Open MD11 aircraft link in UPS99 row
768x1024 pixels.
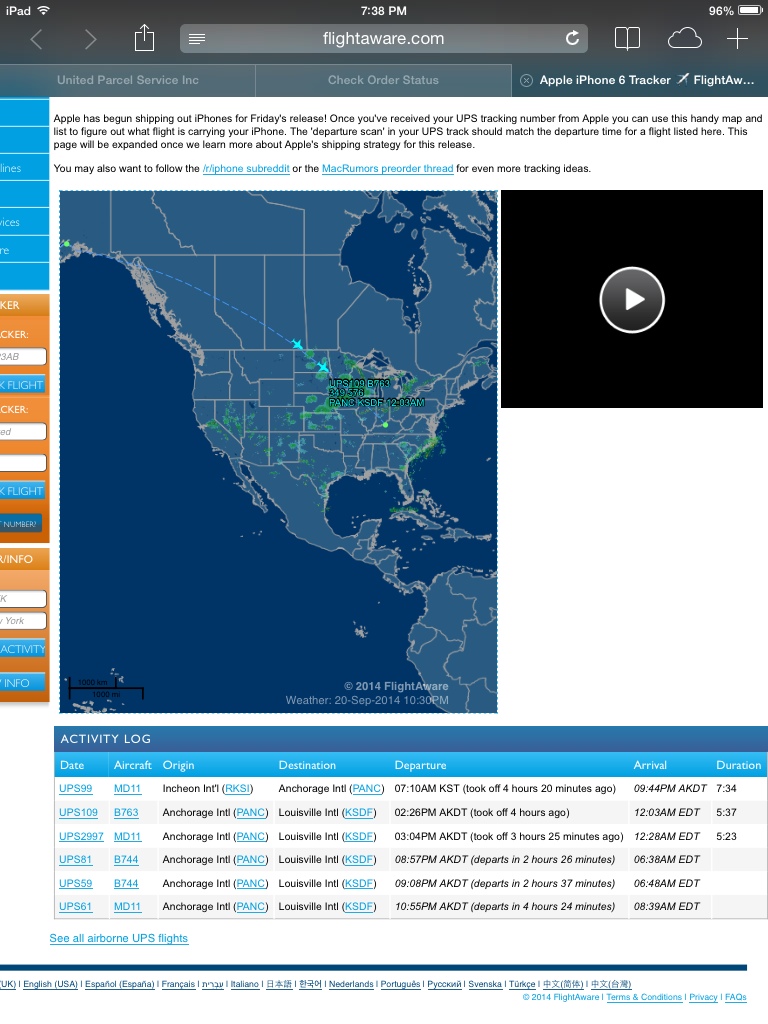click(127, 788)
